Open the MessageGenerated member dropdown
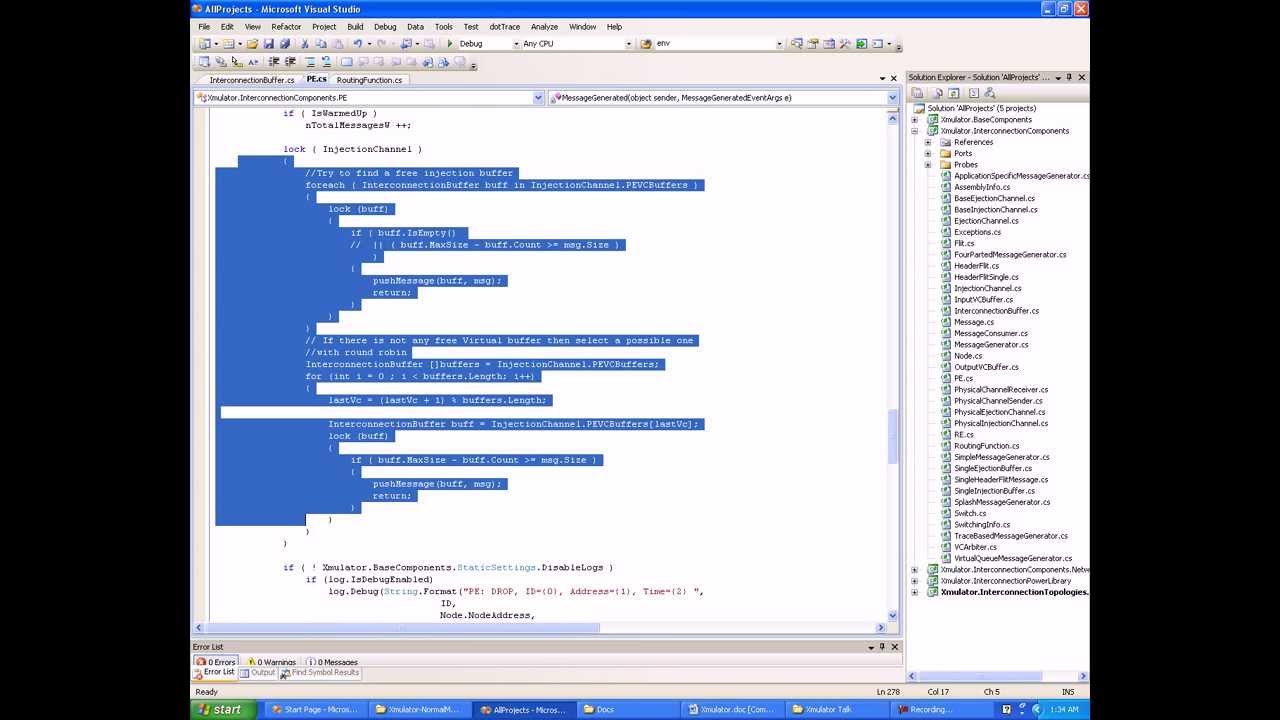This screenshot has width=1280, height=720. (x=892, y=98)
